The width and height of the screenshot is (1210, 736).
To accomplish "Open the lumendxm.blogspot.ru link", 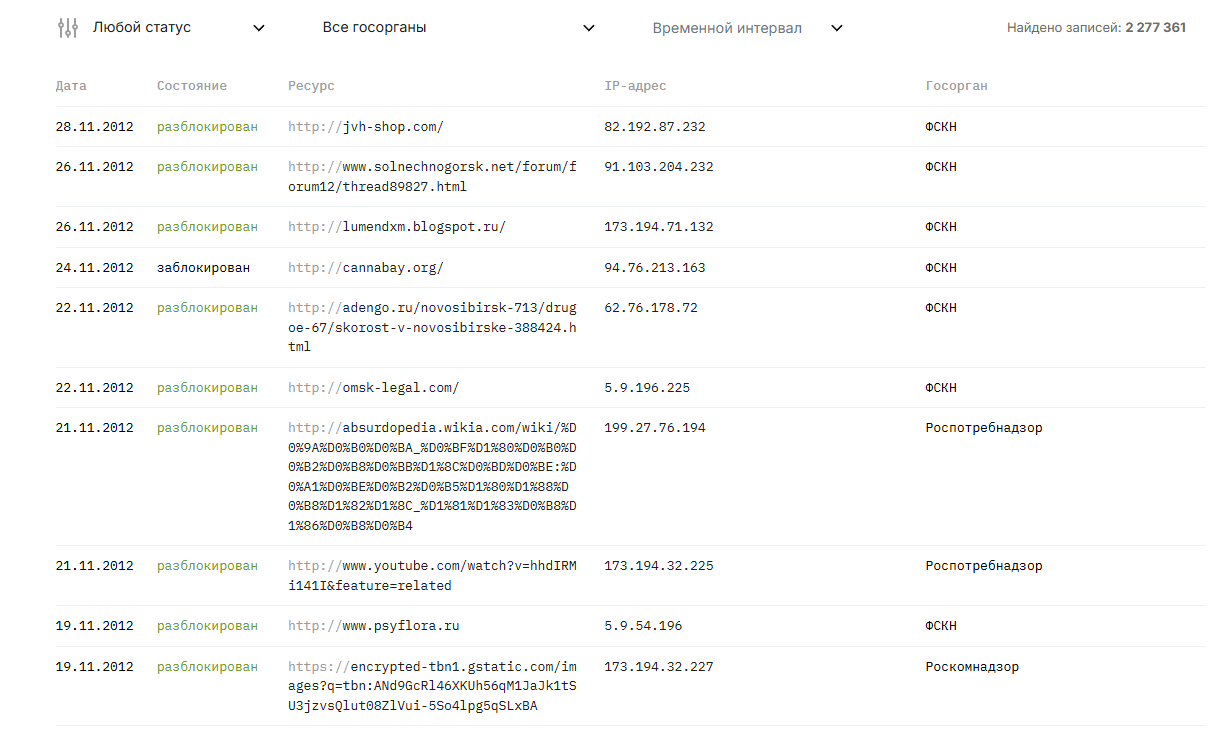I will click(x=397, y=227).
